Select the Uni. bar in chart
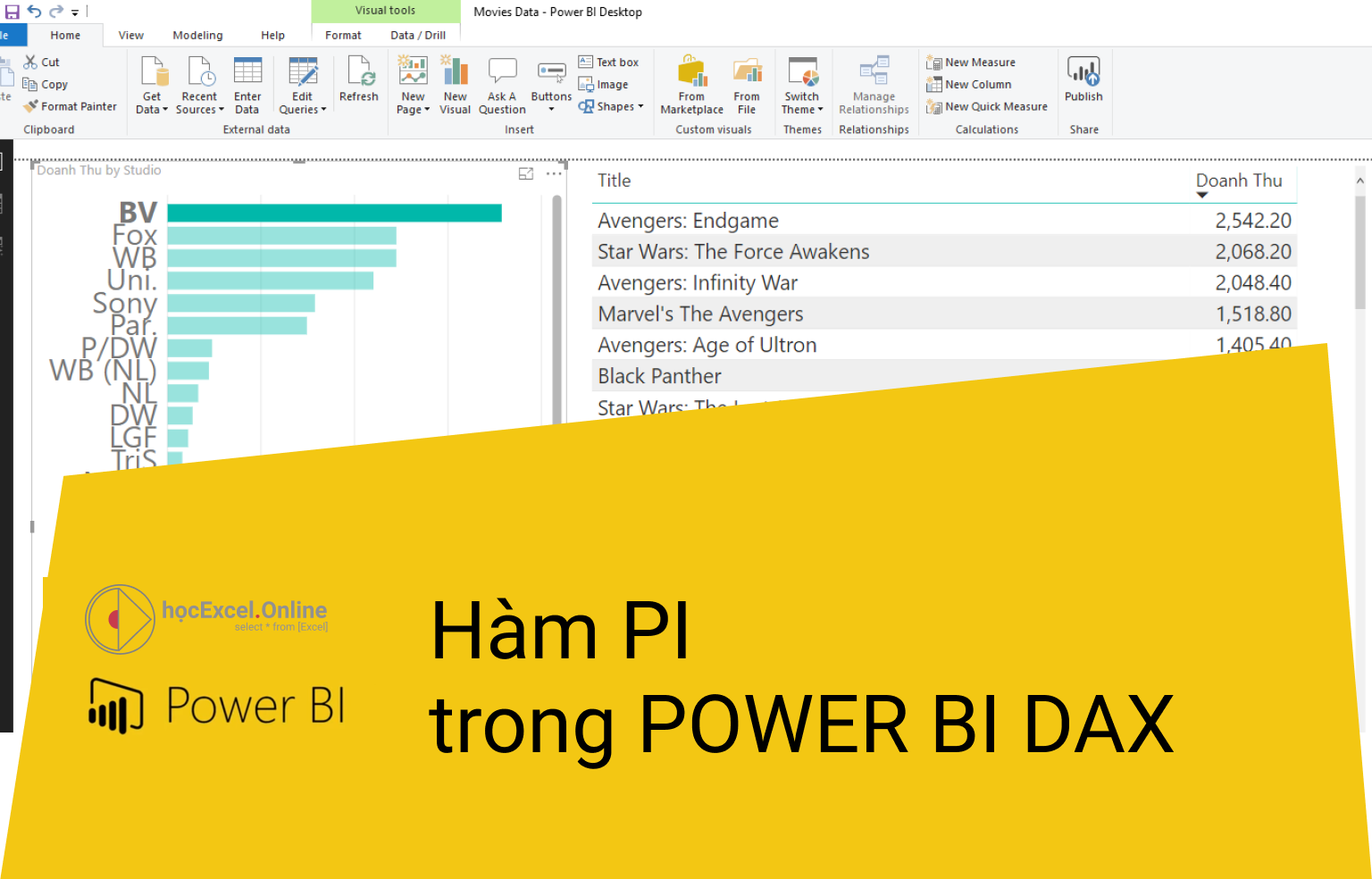 270,280
